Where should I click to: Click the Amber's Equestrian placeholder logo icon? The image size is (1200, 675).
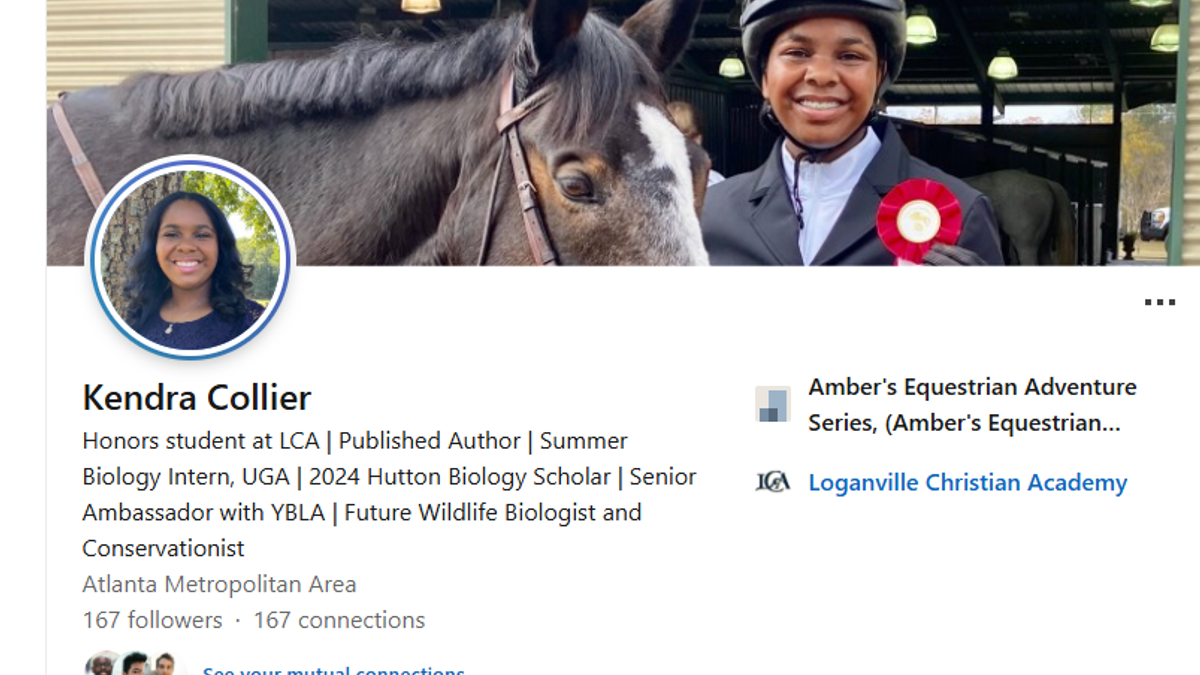(x=772, y=404)
